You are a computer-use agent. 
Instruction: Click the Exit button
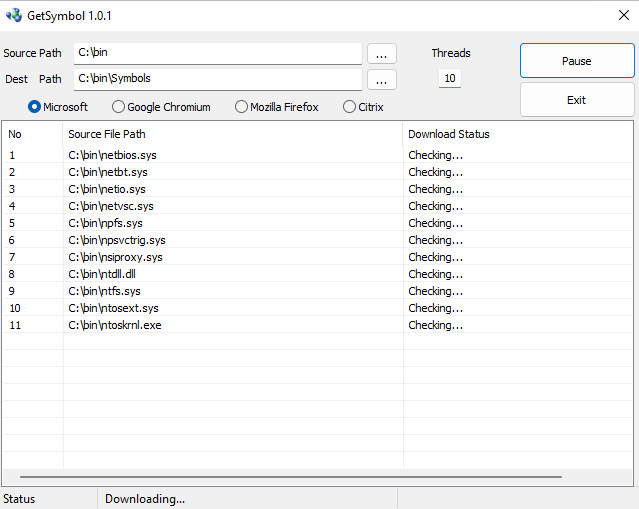pyautogui.click(x=577, y=100)
